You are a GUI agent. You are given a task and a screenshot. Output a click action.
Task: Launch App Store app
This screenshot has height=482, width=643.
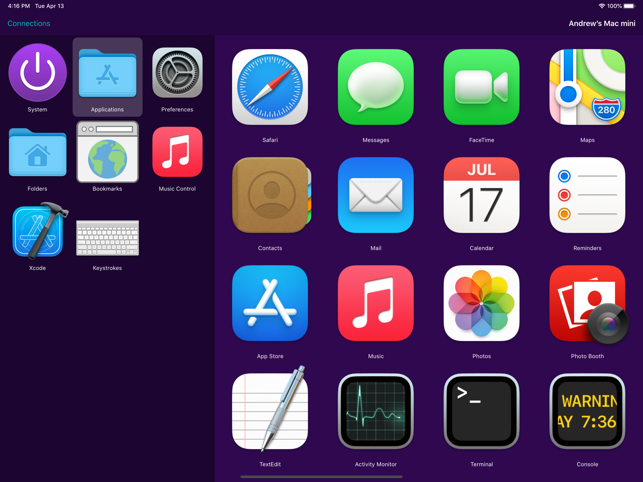click(270, 303)
